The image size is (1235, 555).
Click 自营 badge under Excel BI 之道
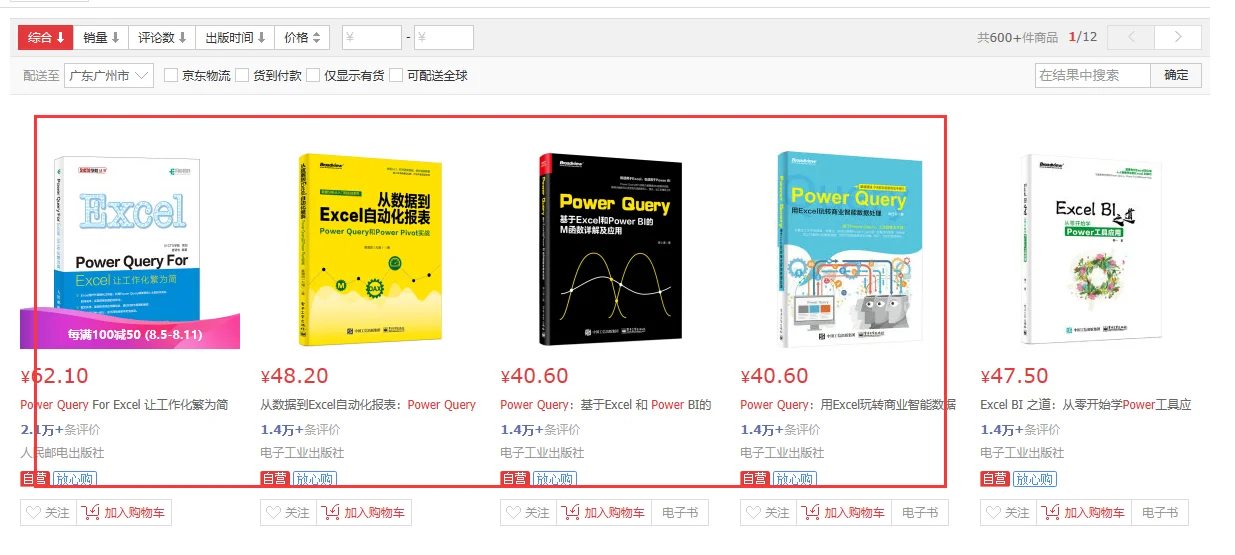(994, 479)
